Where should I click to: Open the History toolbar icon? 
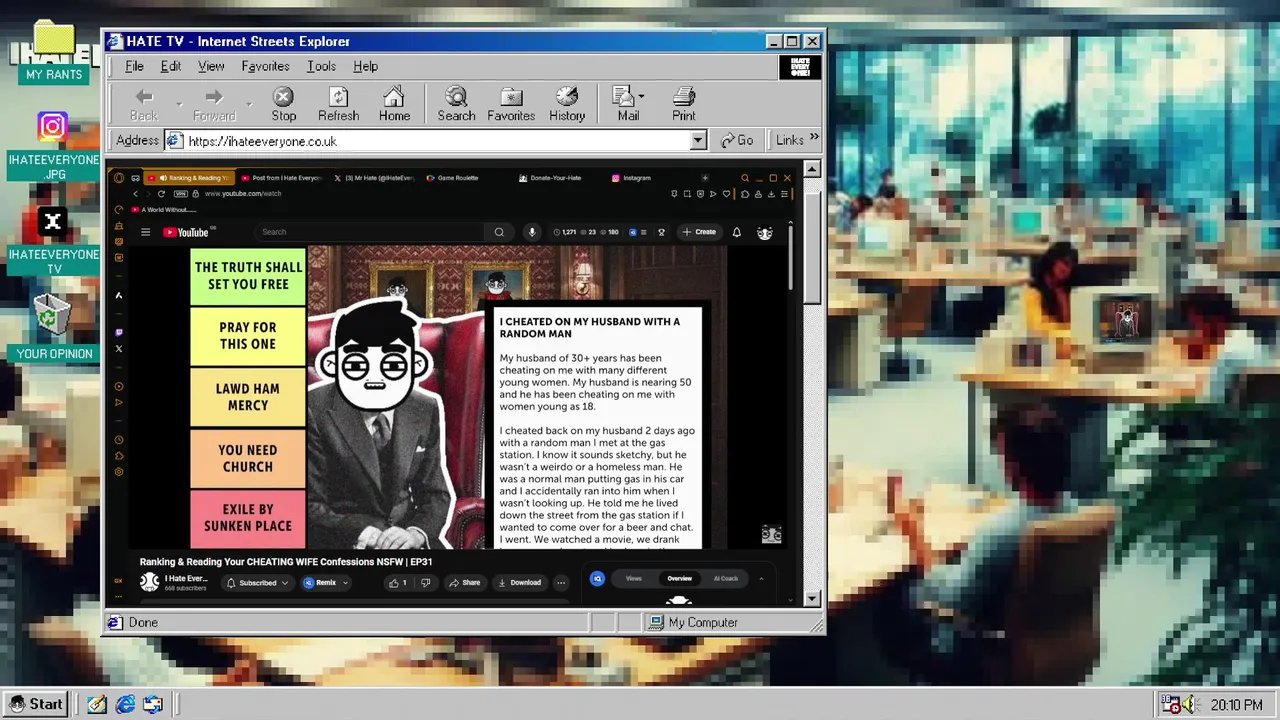tap(567, 104)
